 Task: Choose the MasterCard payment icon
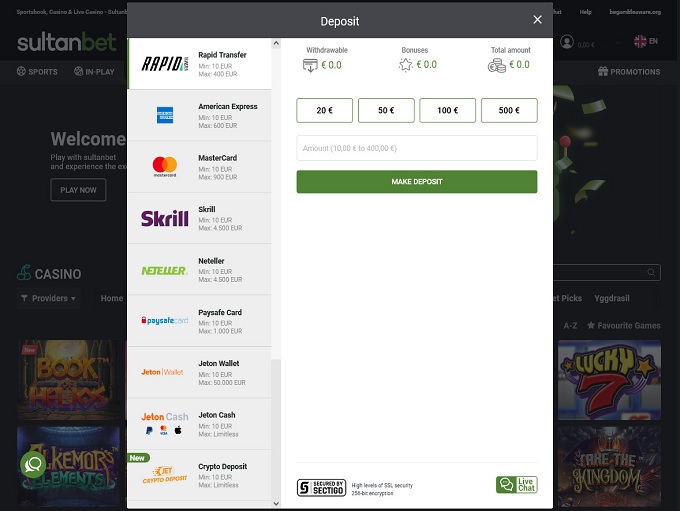[x=165, y=167]
